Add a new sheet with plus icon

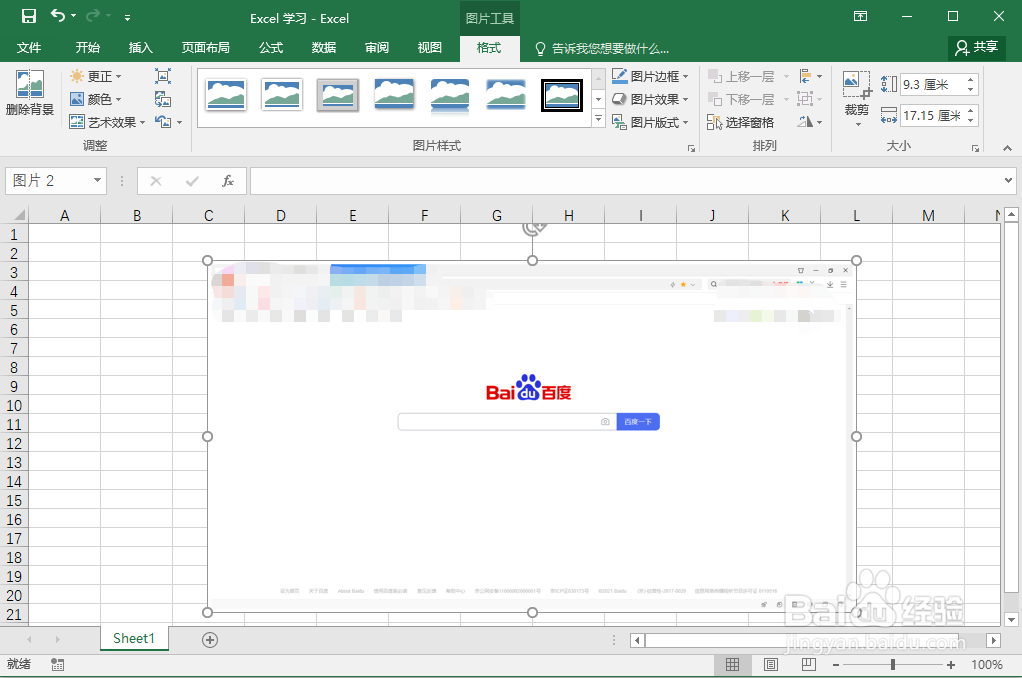(x=209, y=640)
